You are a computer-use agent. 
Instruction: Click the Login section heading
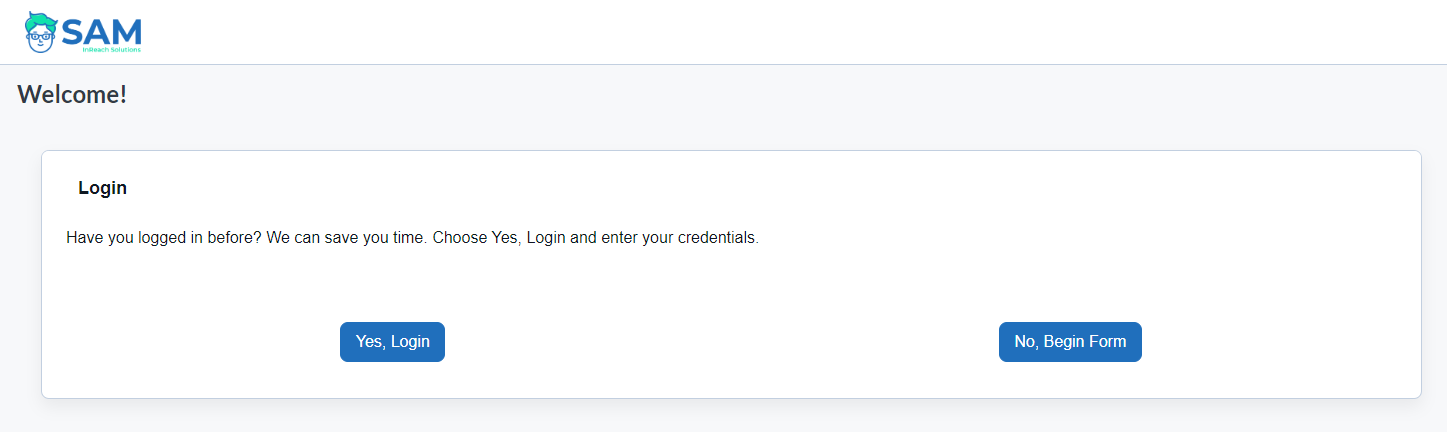(x=102, y=188)
